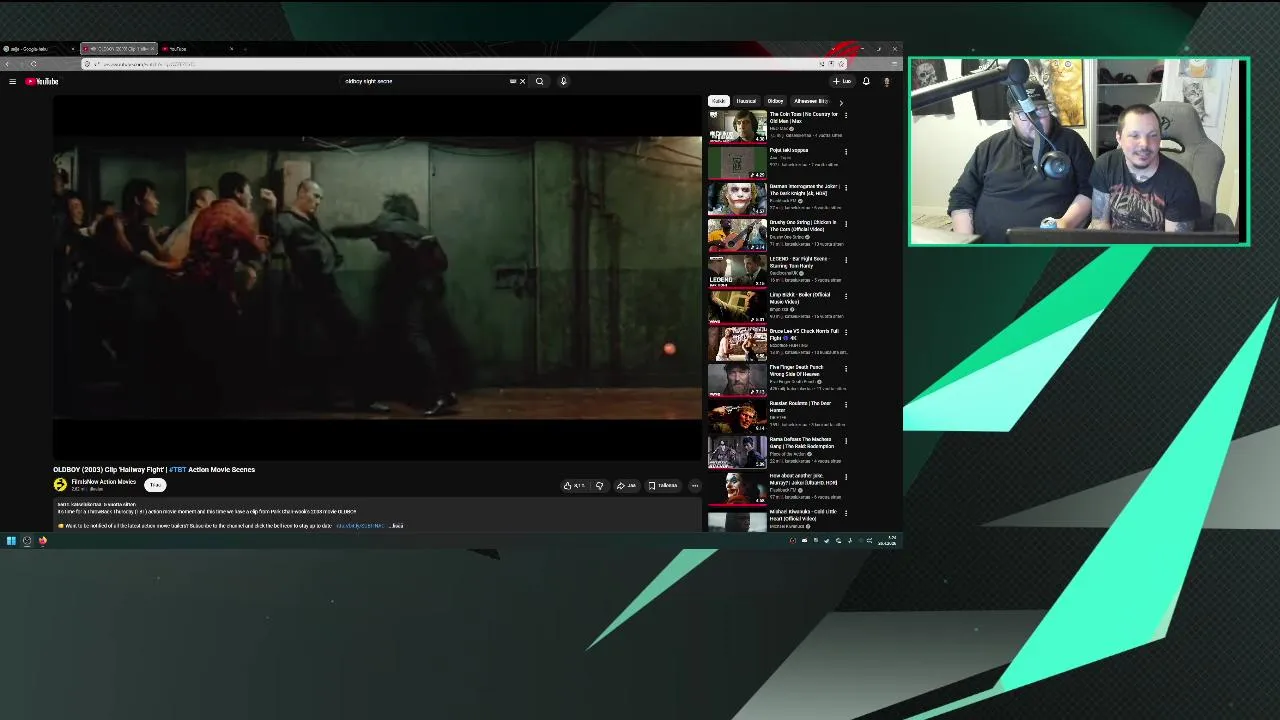
Task: Open options menu for LEGEND Bar Fight Scene
Action: pos(846,259)
